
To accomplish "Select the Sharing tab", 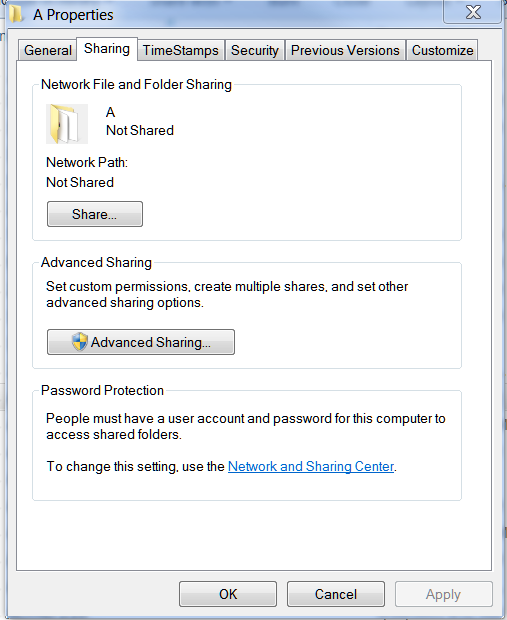I will pyautogui.click(x=107, y=49).
